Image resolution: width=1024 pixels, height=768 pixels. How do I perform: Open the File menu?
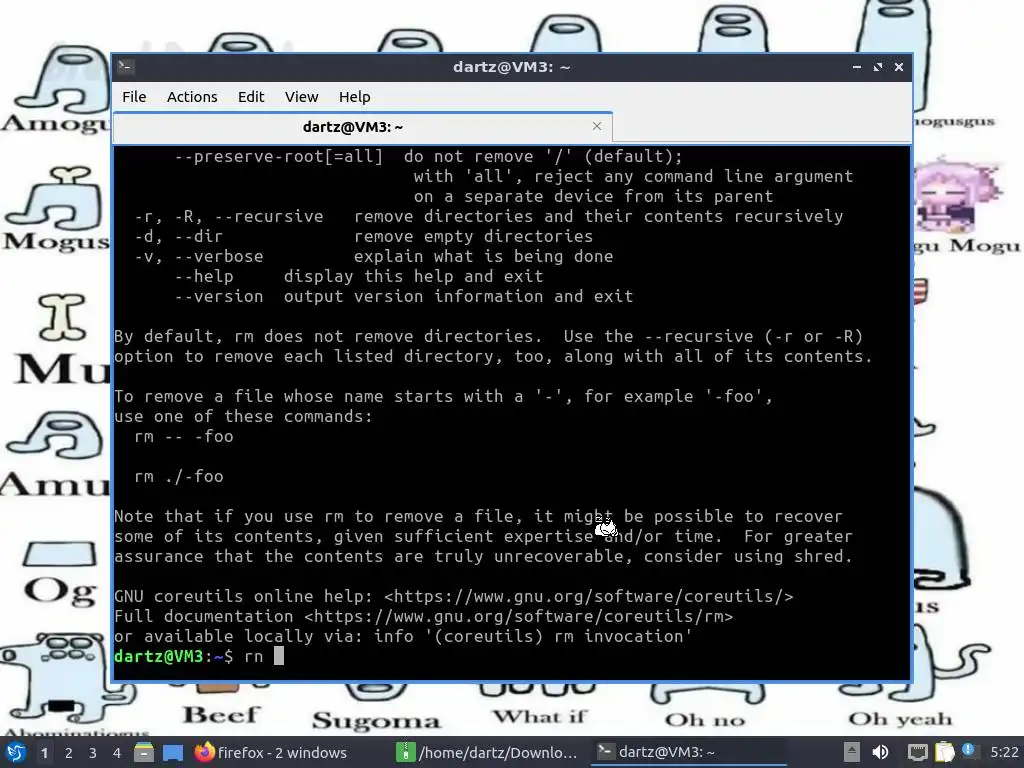click(134, 97)
